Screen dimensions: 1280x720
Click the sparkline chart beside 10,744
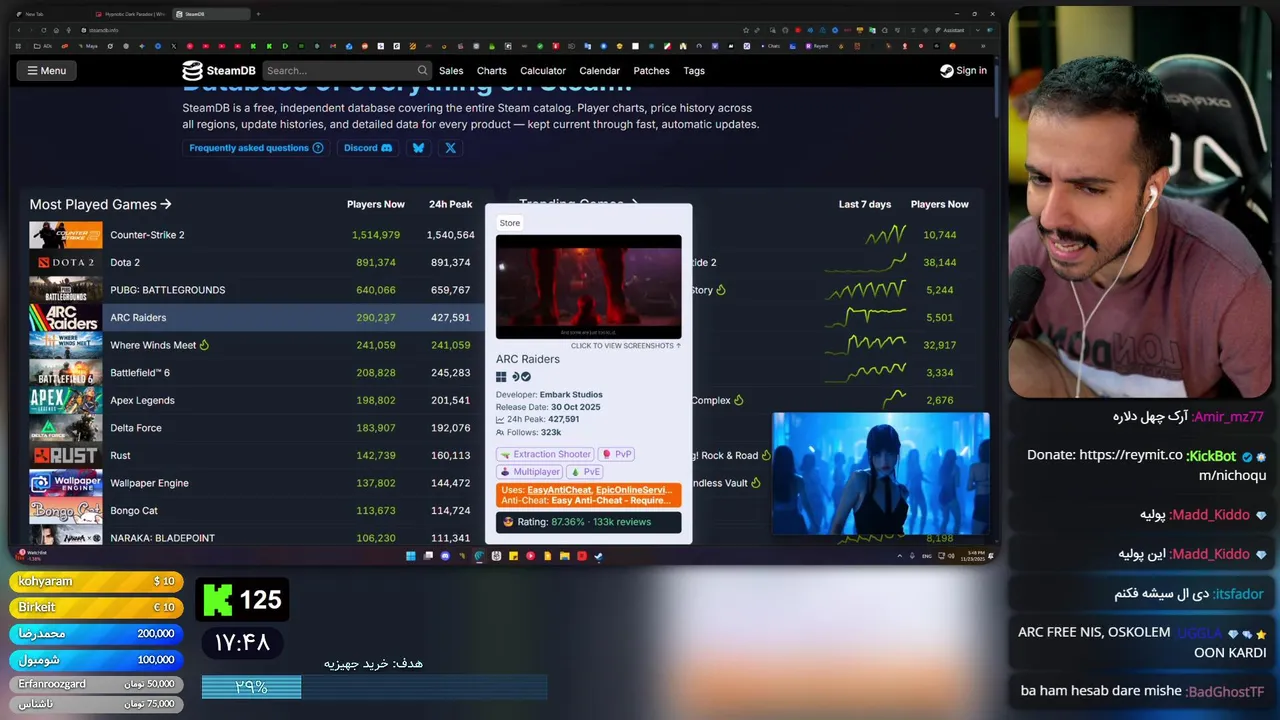[x=886, y=235]
